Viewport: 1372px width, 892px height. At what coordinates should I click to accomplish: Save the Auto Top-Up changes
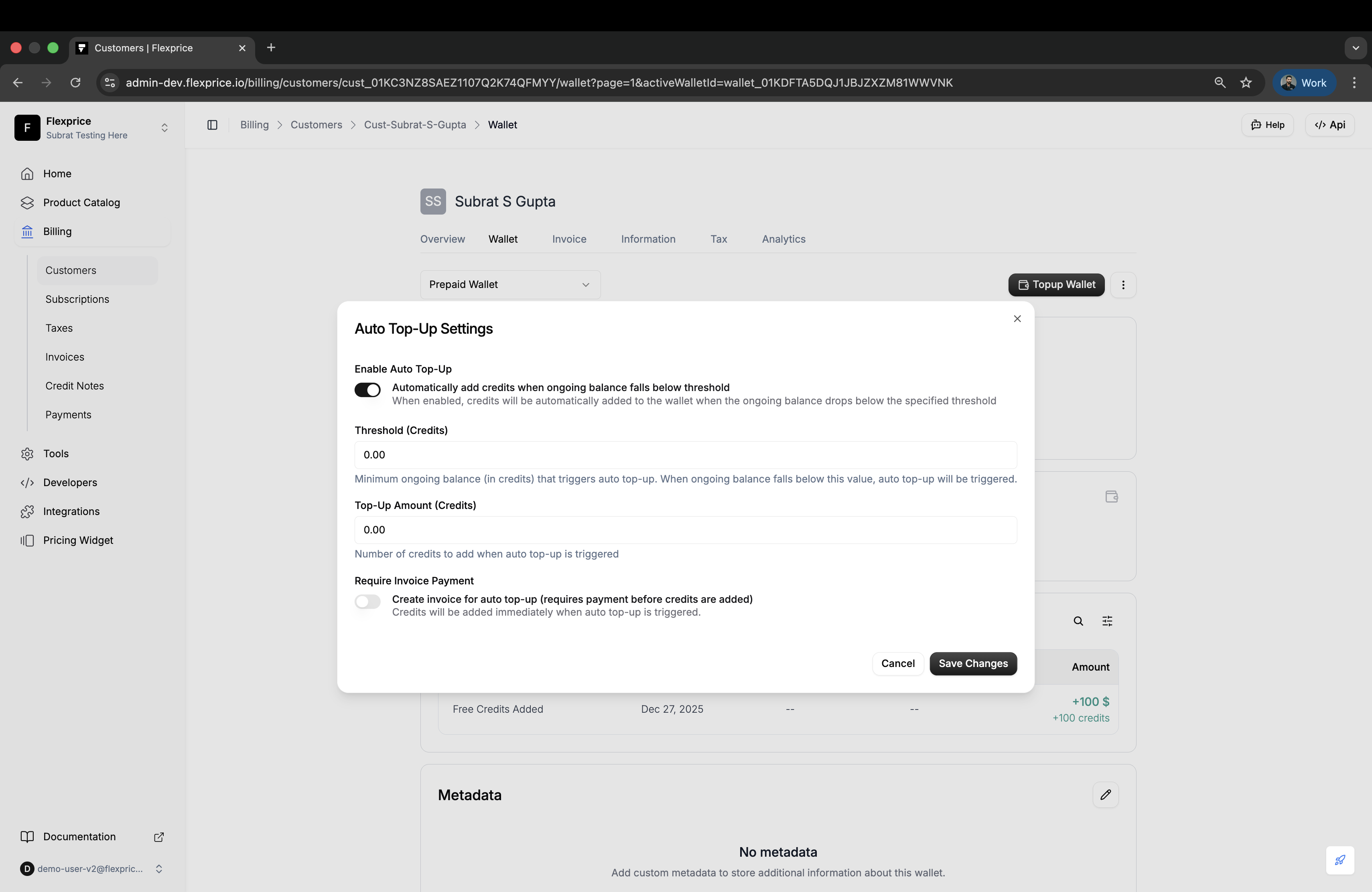pos(972,663)
